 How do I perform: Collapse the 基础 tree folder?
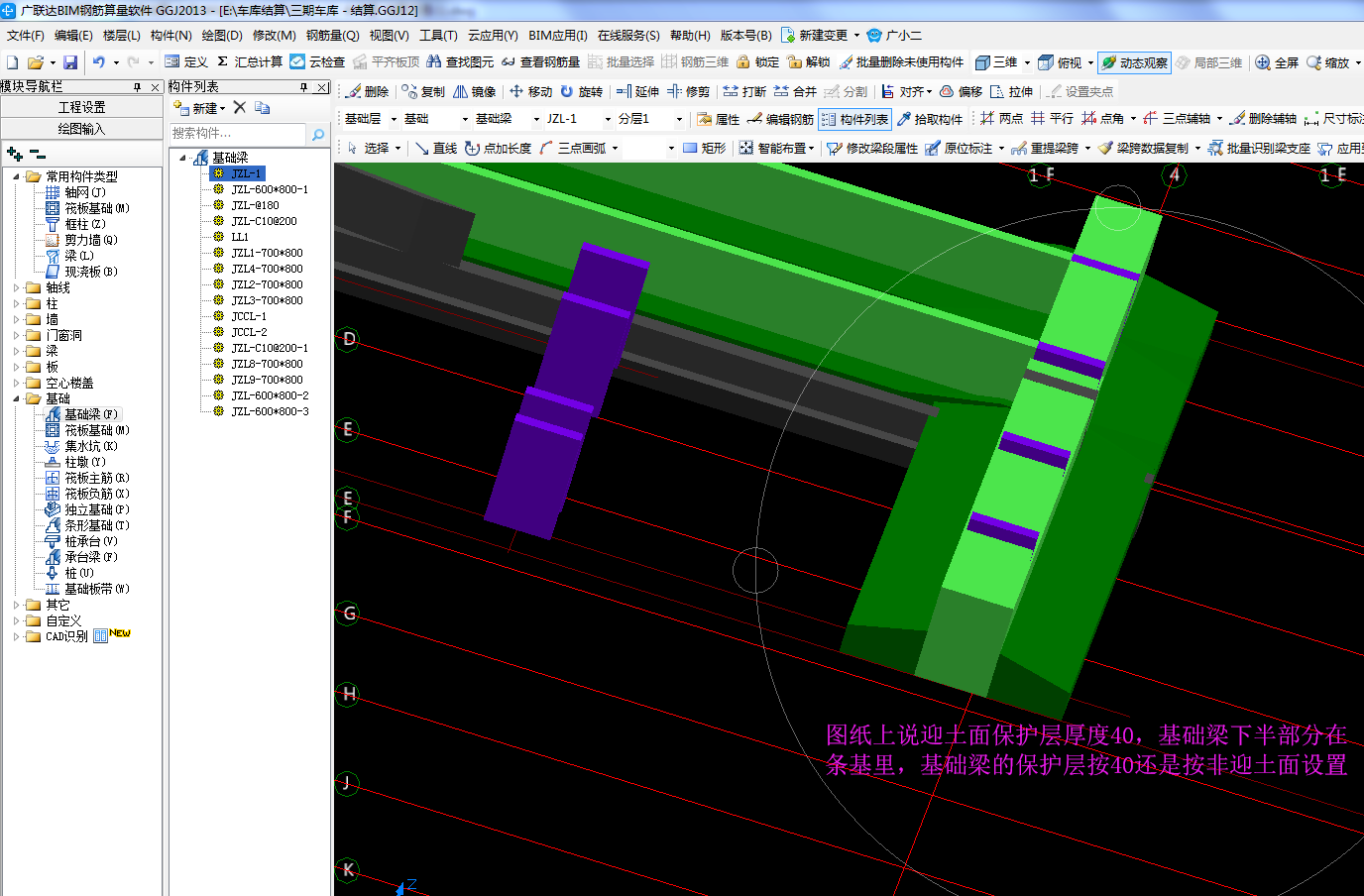17,398
